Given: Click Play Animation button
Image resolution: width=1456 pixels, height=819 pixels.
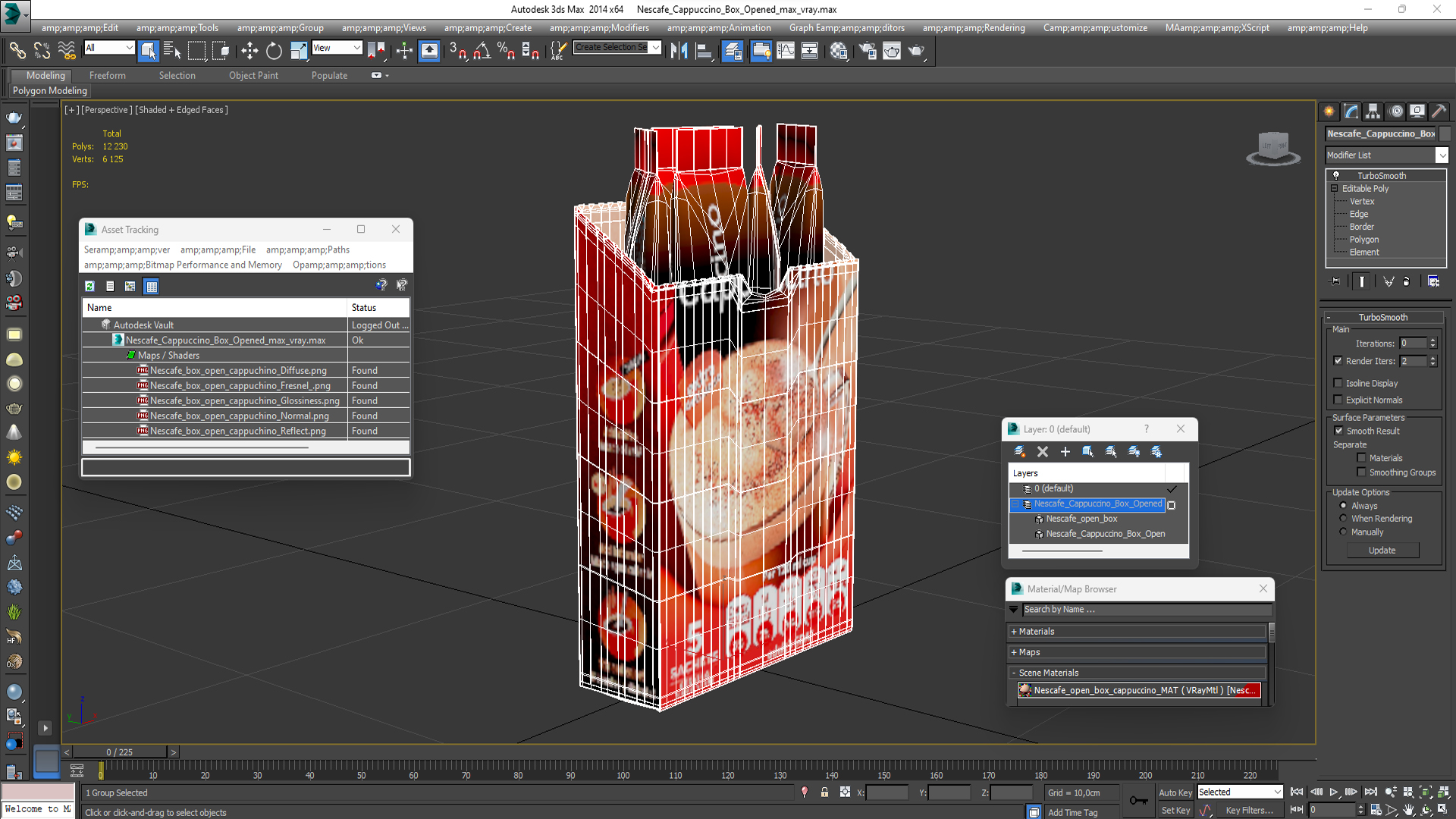Looking at the screenshot, I should tap(1334, 792).
